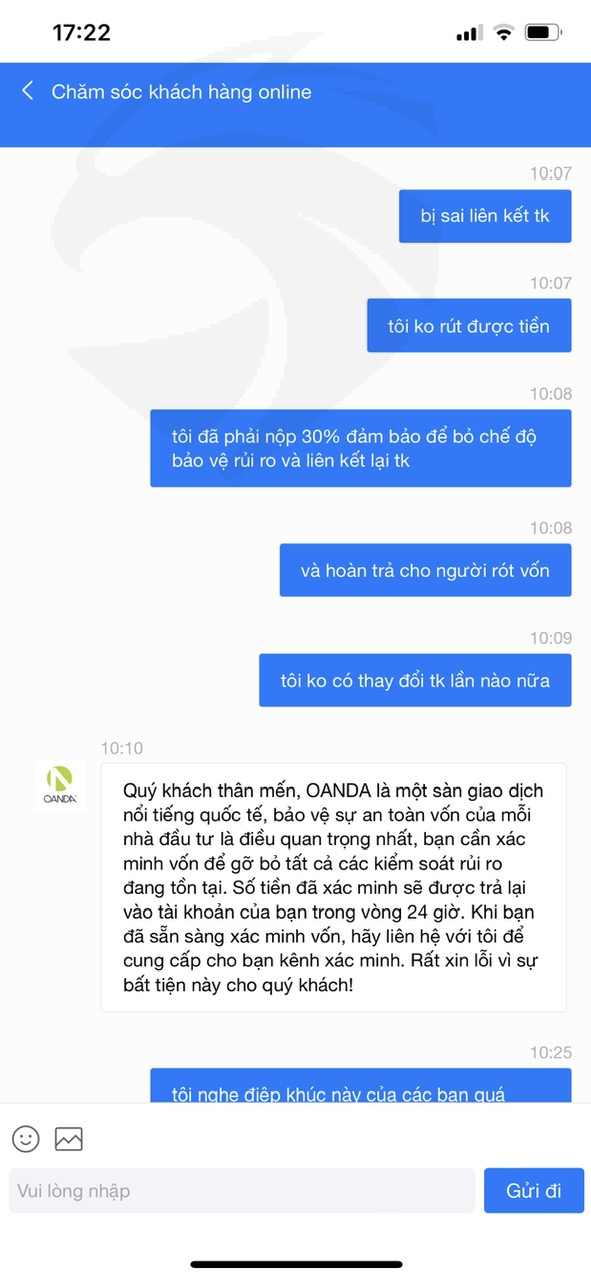Tap the home indicator bar
591x1280 pixels.
click(x=296, y=1265)
